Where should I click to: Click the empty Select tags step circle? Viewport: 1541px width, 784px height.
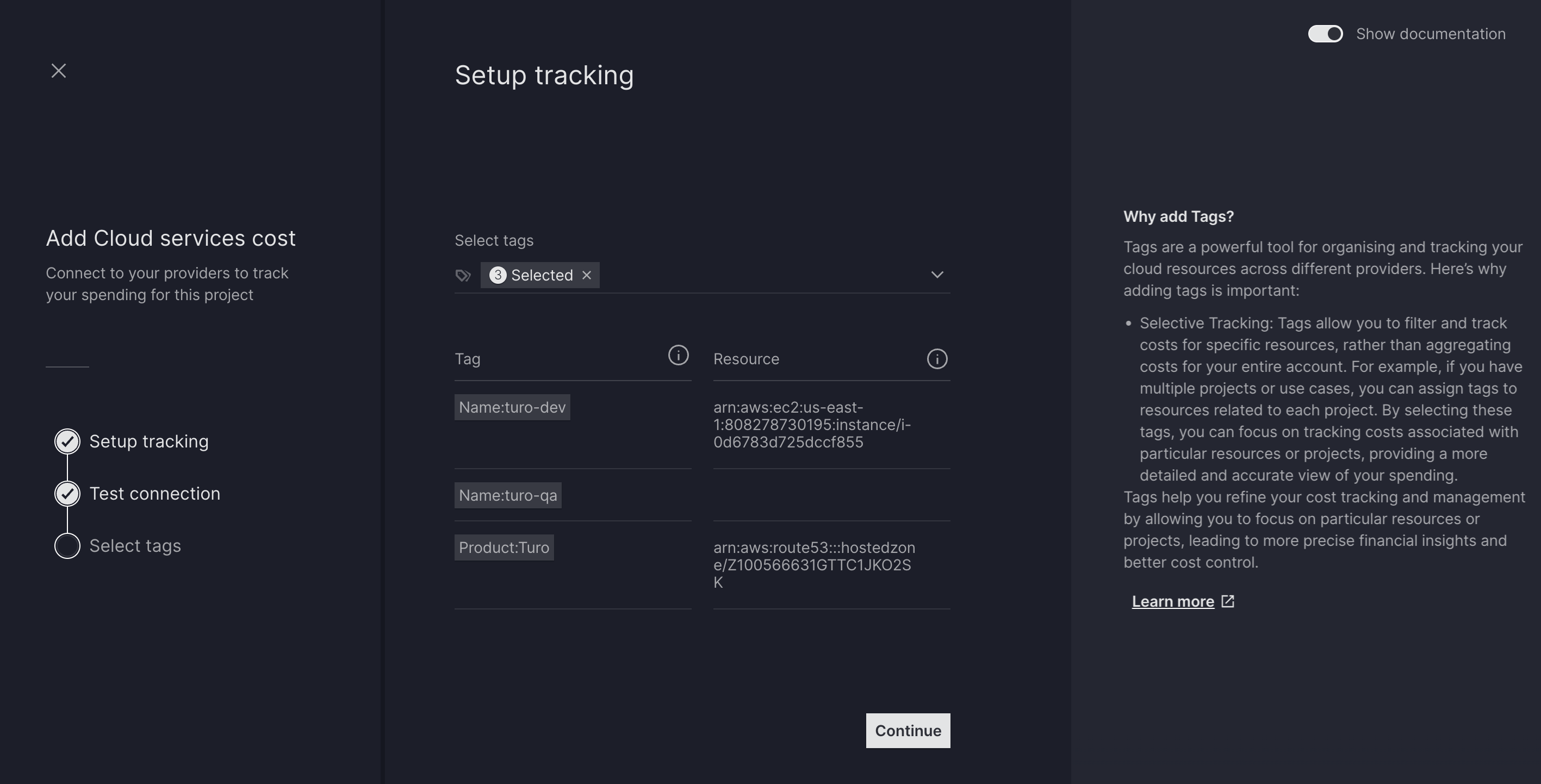[x=67, y=546]
